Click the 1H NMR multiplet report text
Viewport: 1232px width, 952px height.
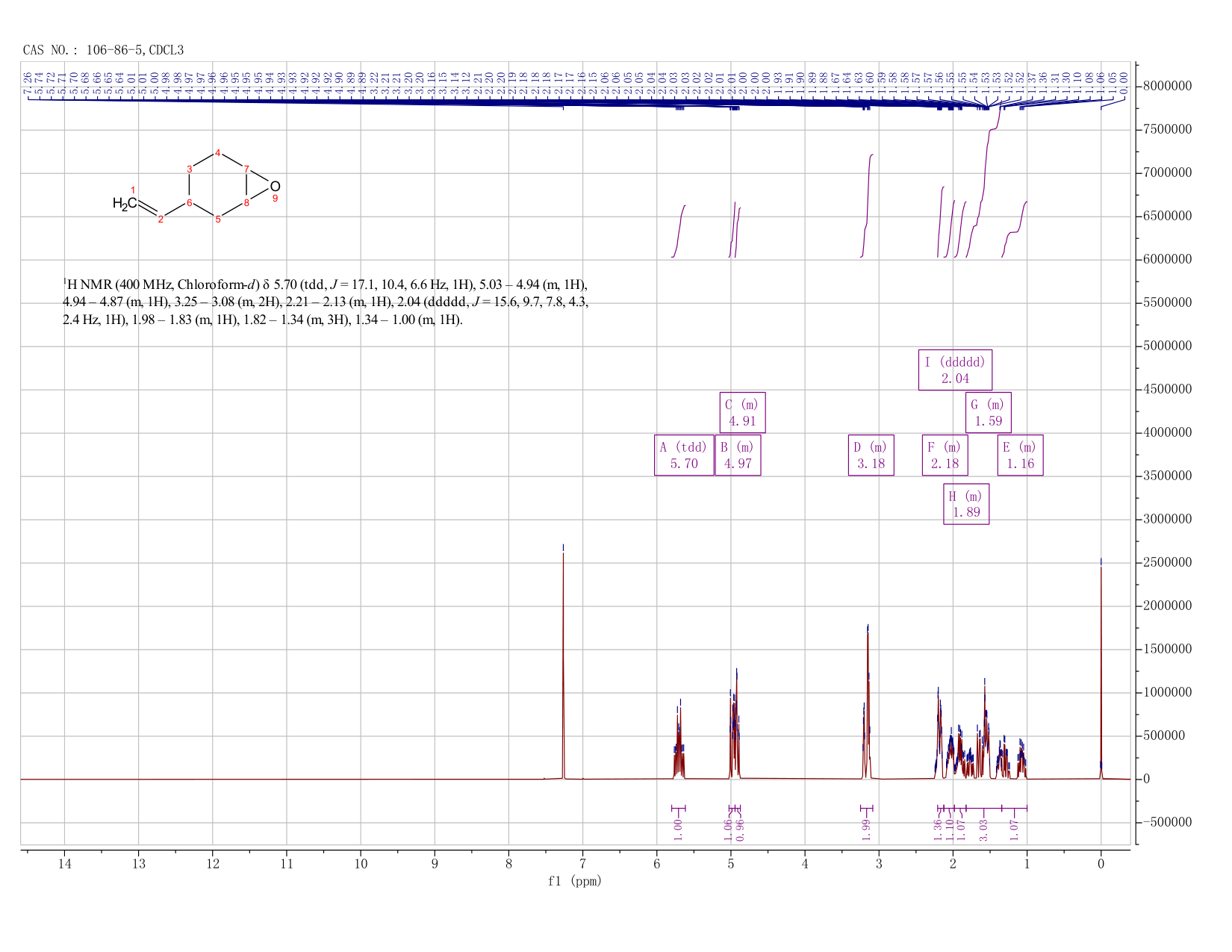click(x=326, y=302)
